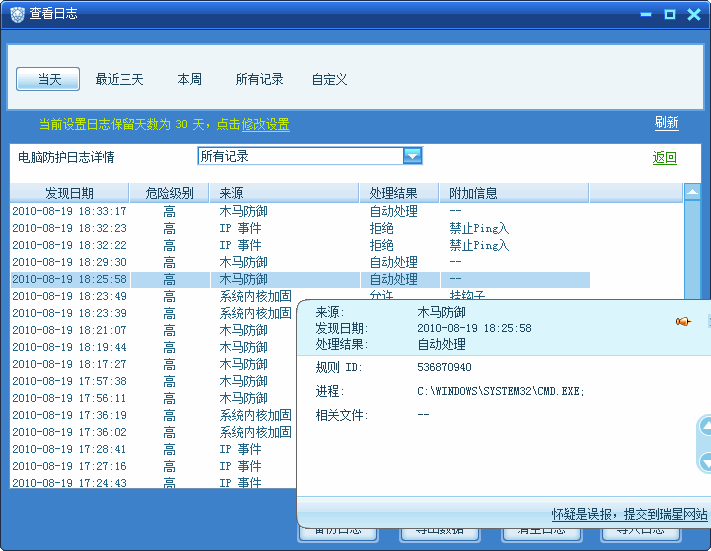
Task: Close the 查看日志 window
Action: [x=693, y=14]
